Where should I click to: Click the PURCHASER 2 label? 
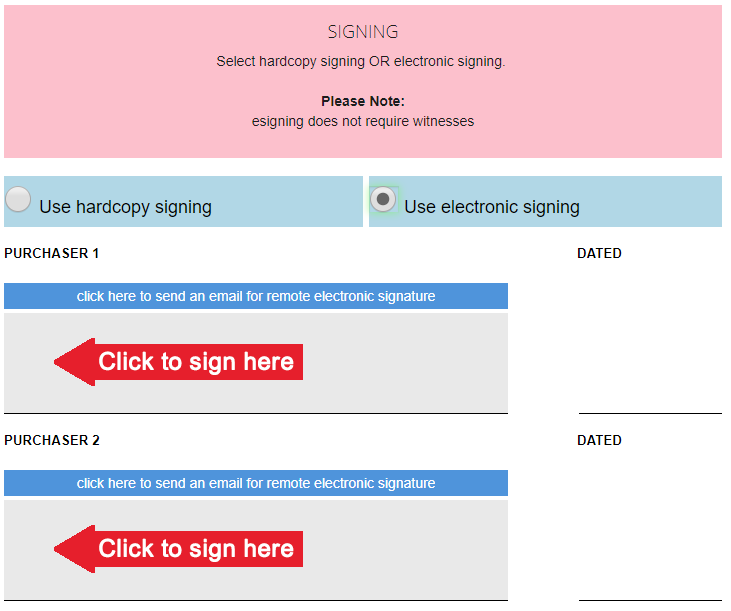(52, 440)
